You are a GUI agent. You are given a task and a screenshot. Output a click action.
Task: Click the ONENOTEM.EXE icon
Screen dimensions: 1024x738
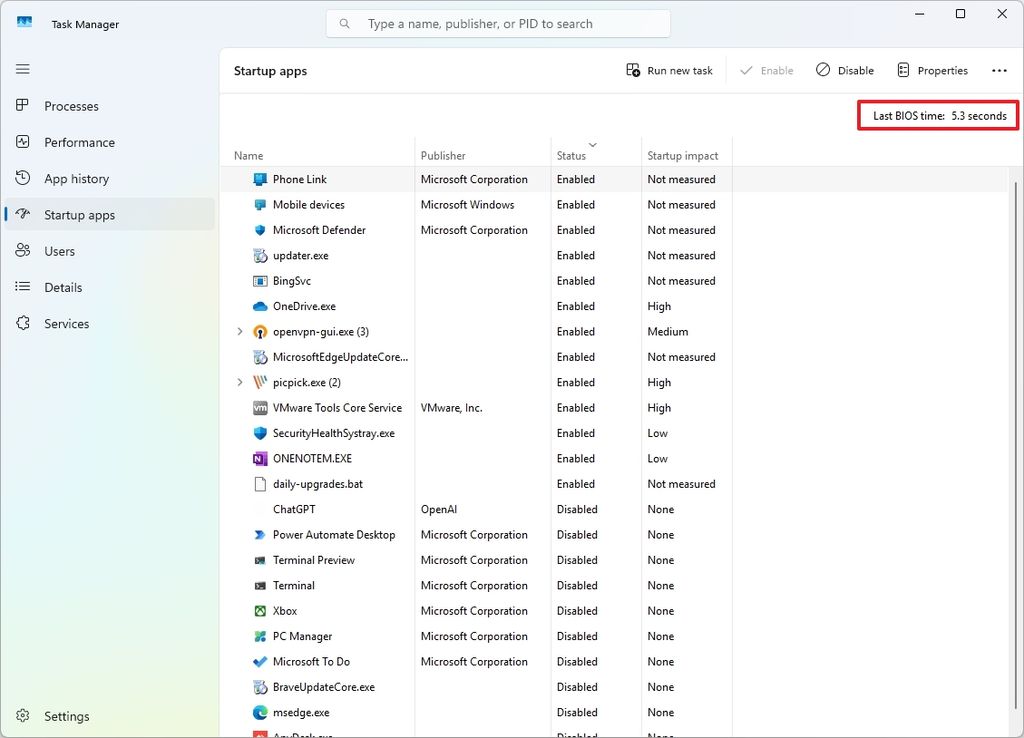click(260, 458)
